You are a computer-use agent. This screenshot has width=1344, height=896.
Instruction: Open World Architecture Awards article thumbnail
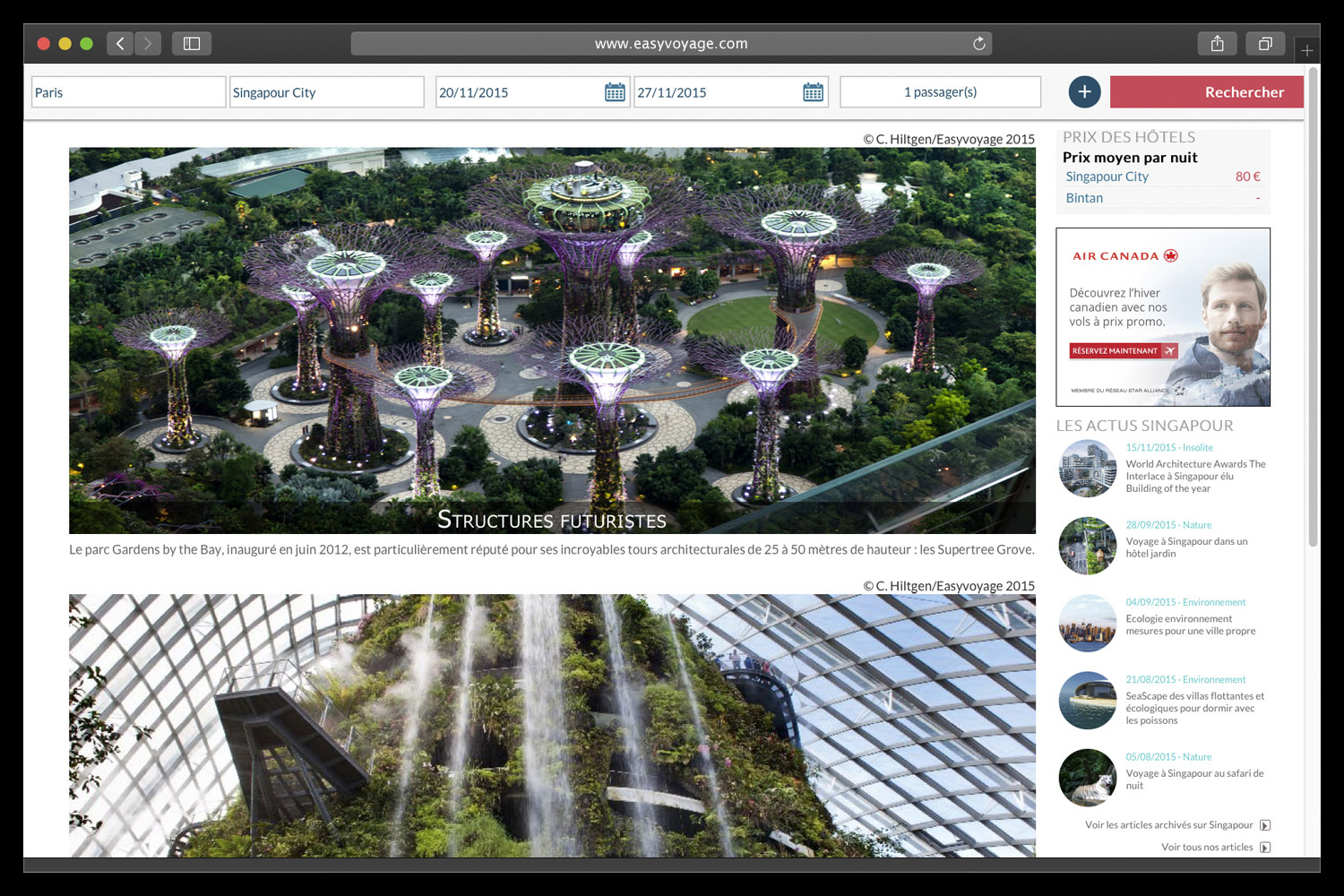point(1087,469)
